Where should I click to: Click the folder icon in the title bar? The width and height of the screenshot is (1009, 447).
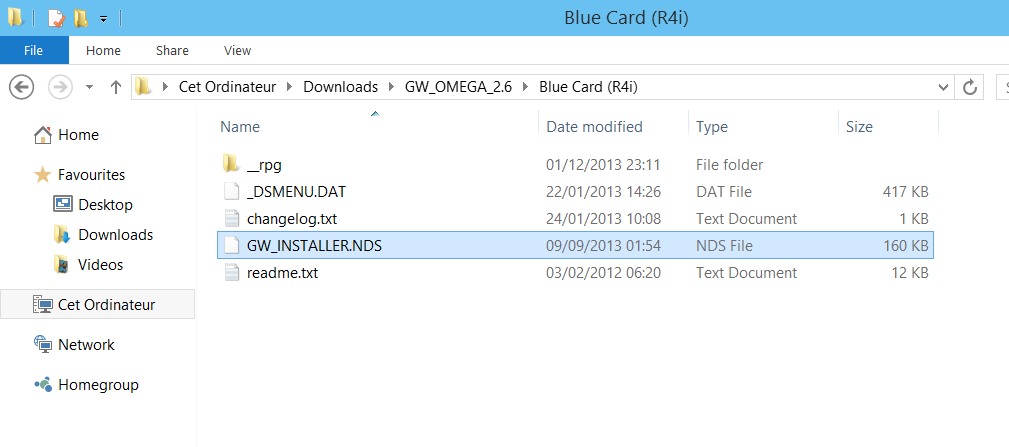[15, 18]
